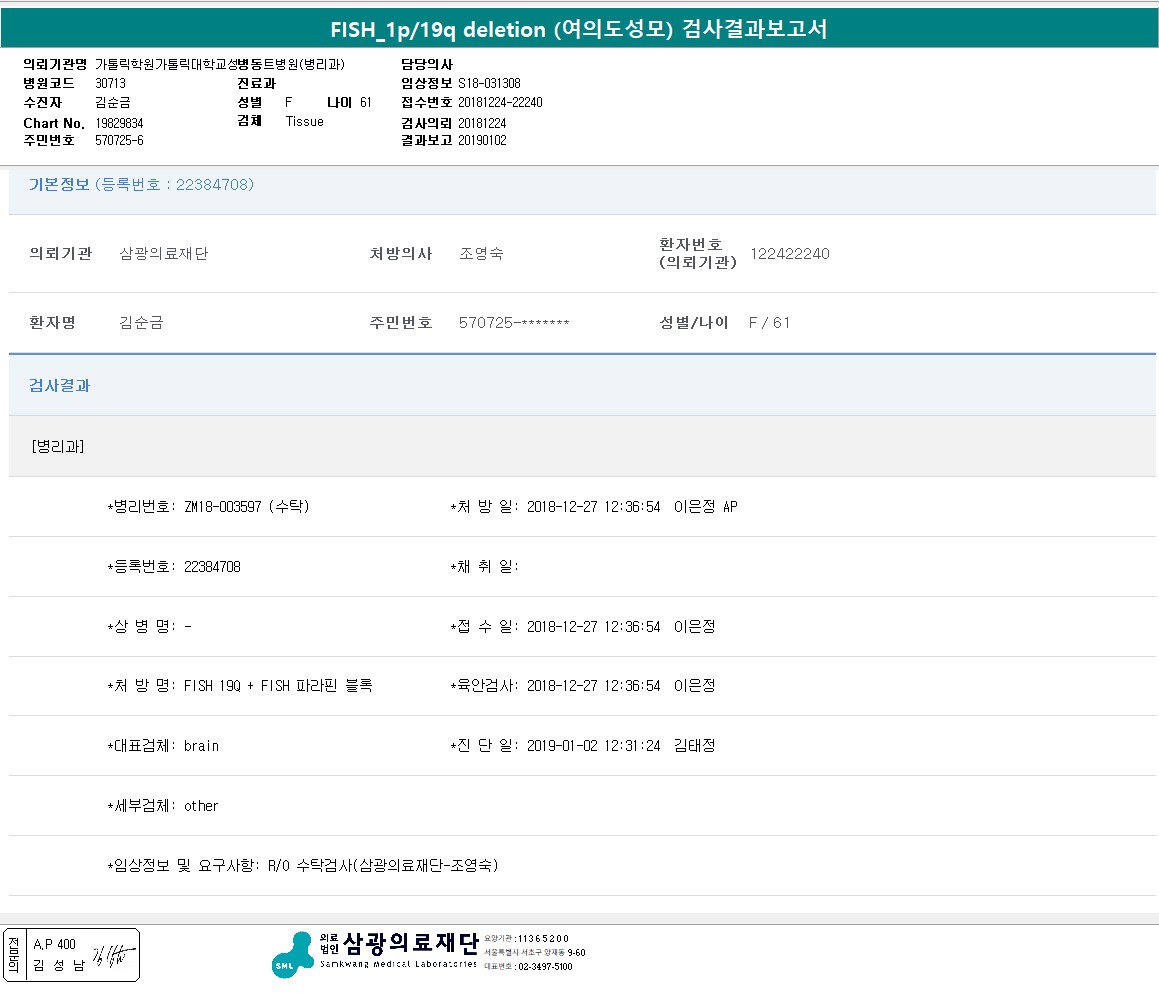Viewport: 1159px width, 993px height.
Task: Click the teal report title header bar
Action: pos(579,28)
